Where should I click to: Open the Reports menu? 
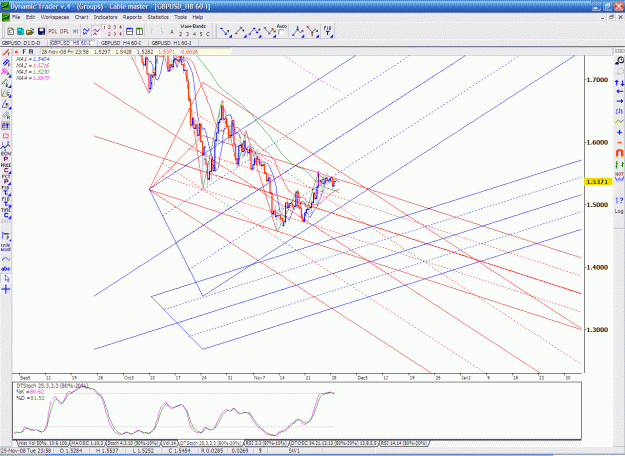tap(132, 17)
